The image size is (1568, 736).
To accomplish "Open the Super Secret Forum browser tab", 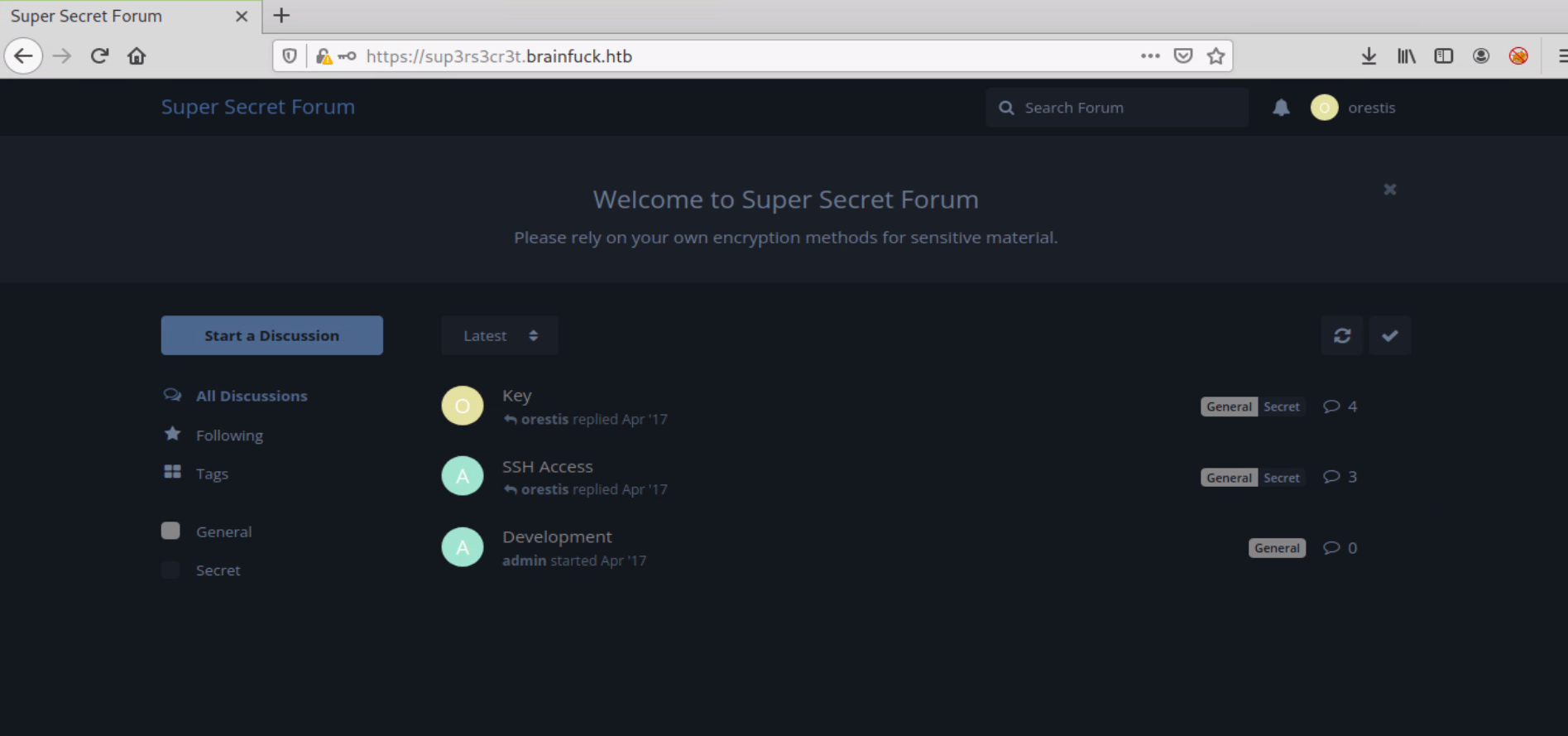I will pos(116,17).
